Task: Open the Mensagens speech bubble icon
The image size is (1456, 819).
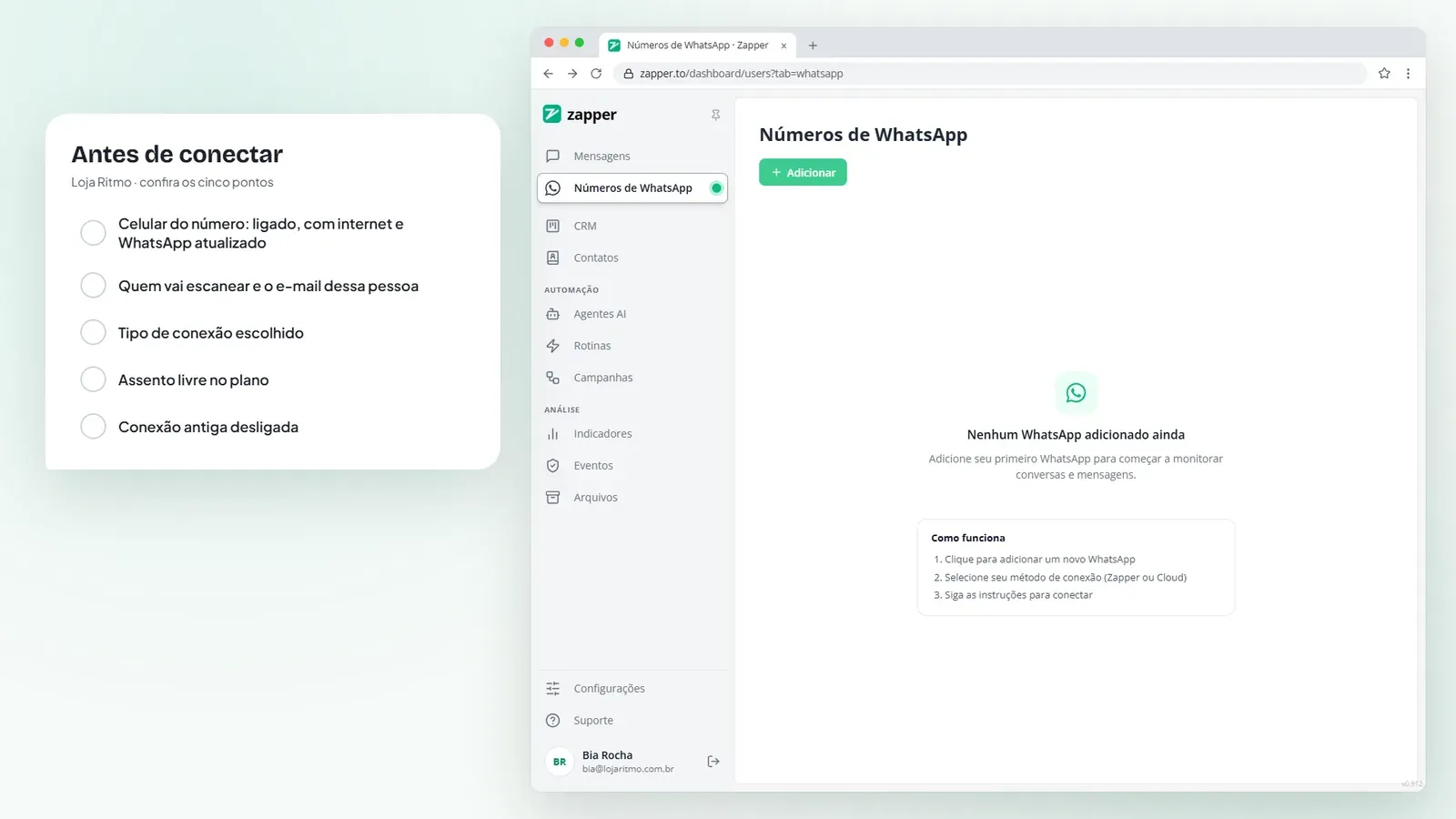Action: (x=552, y=156)
